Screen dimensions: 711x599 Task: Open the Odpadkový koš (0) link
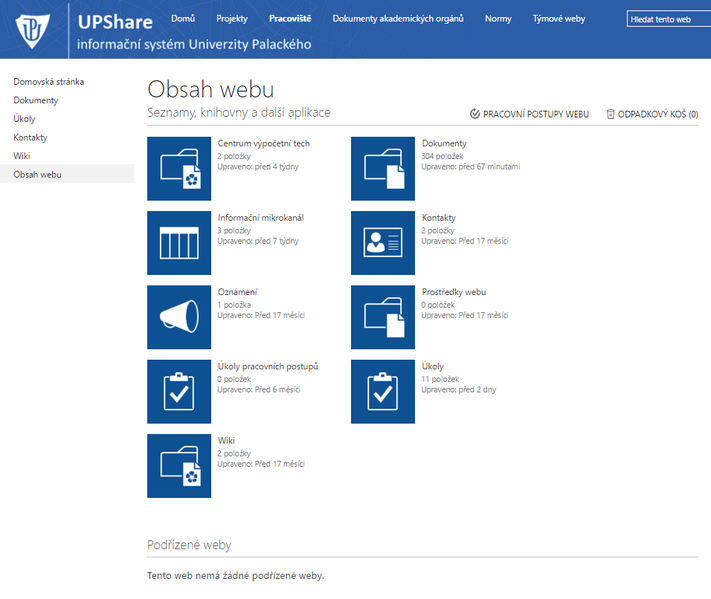click(658, 114)
